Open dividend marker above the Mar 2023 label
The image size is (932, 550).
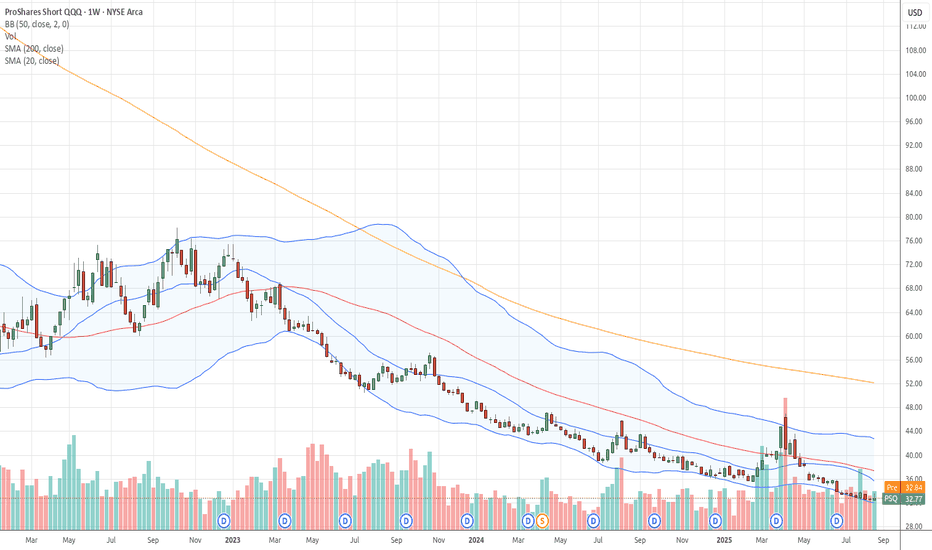(285, 521)
